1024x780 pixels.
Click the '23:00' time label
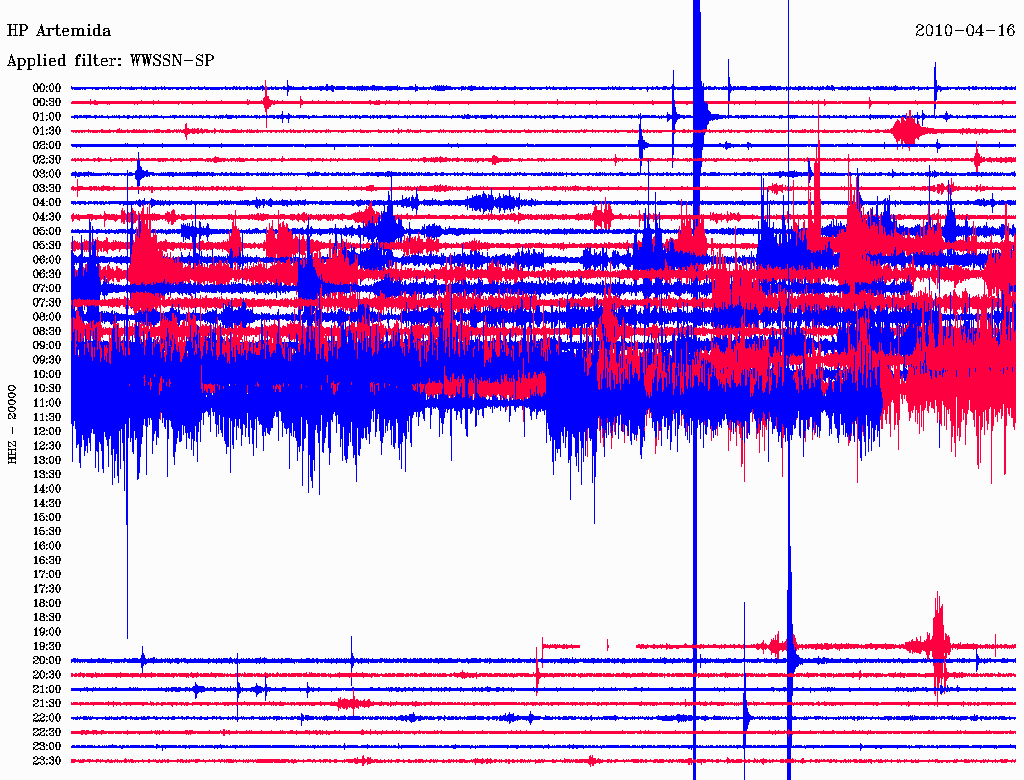click(x=47, y=747)
